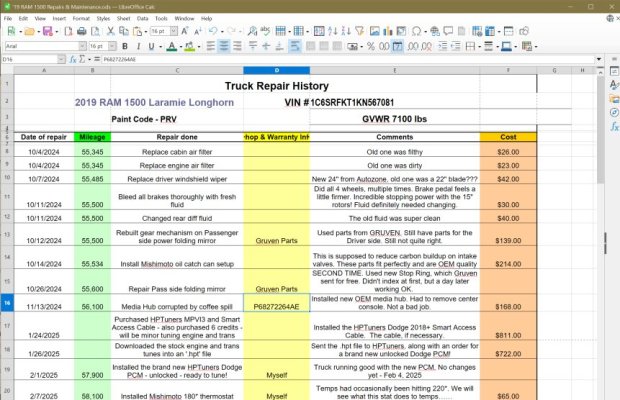
Task: Expand the formula bar
Action: (599, 59)
